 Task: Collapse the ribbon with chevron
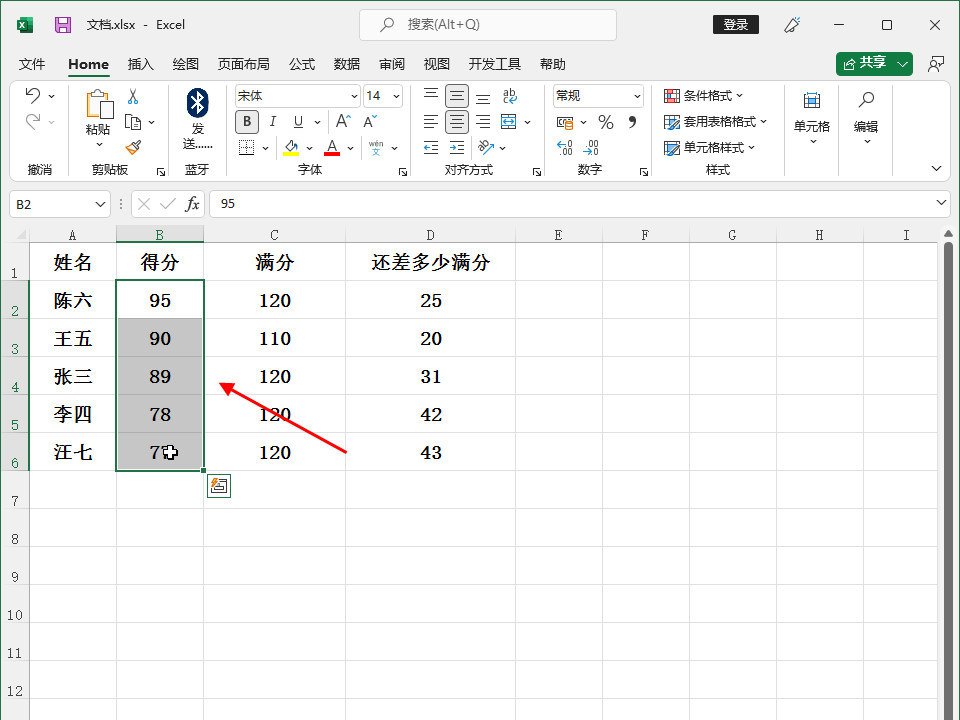point(936,168)
